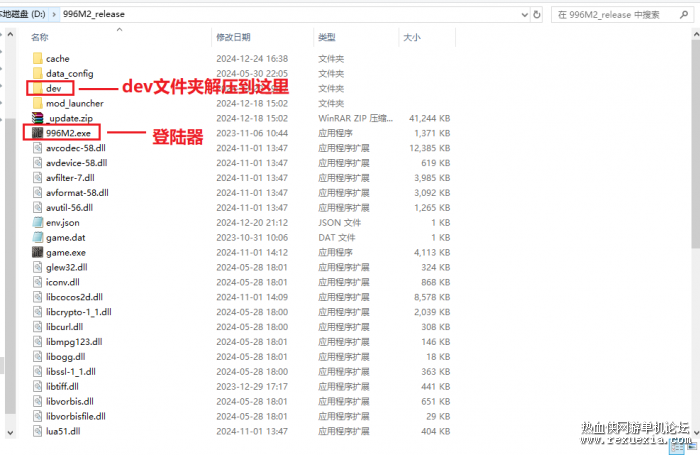Click the avcodec-58.dll file icon
Image resolution: width=700 pixels, height=455 pixels.
coord(38,148)
